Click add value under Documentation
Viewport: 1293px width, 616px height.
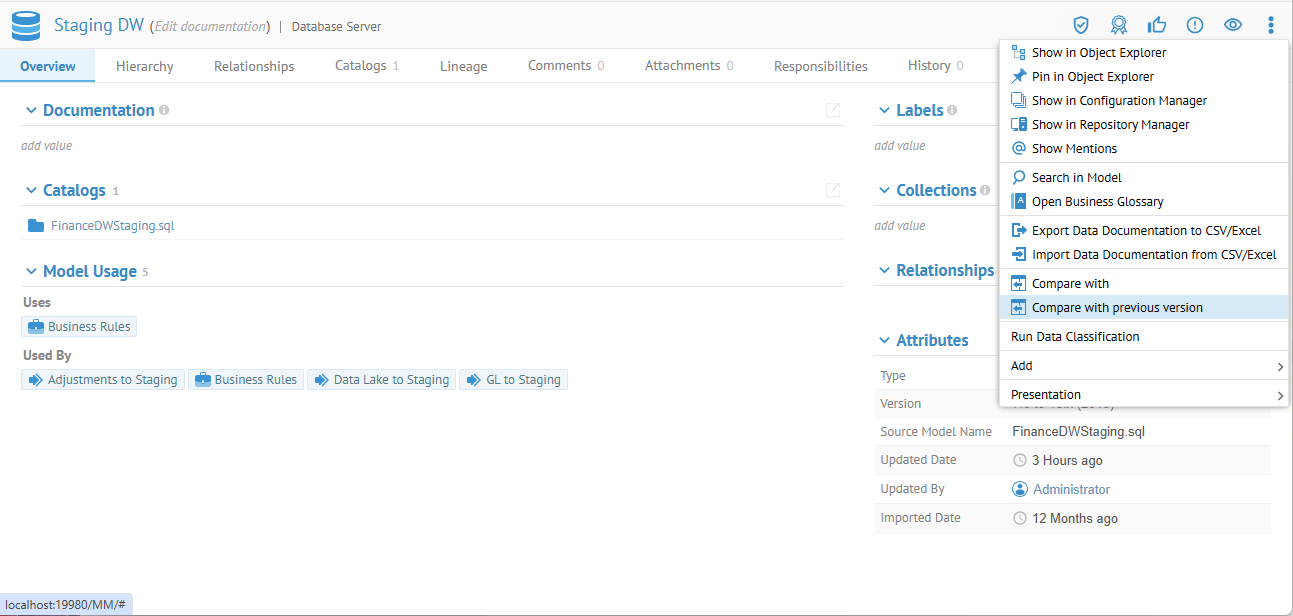point(47,146)
